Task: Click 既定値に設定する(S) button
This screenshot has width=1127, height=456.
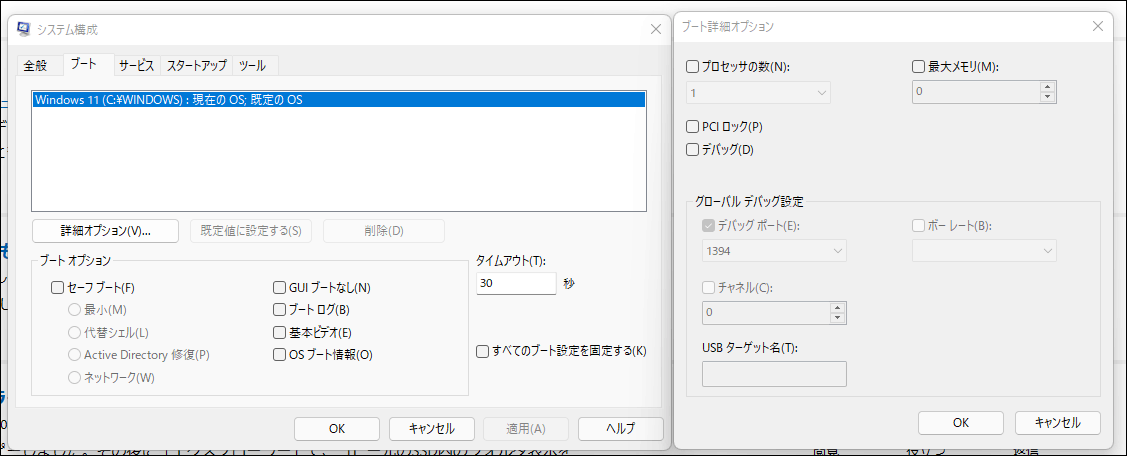Action: (x=251, y=231)
